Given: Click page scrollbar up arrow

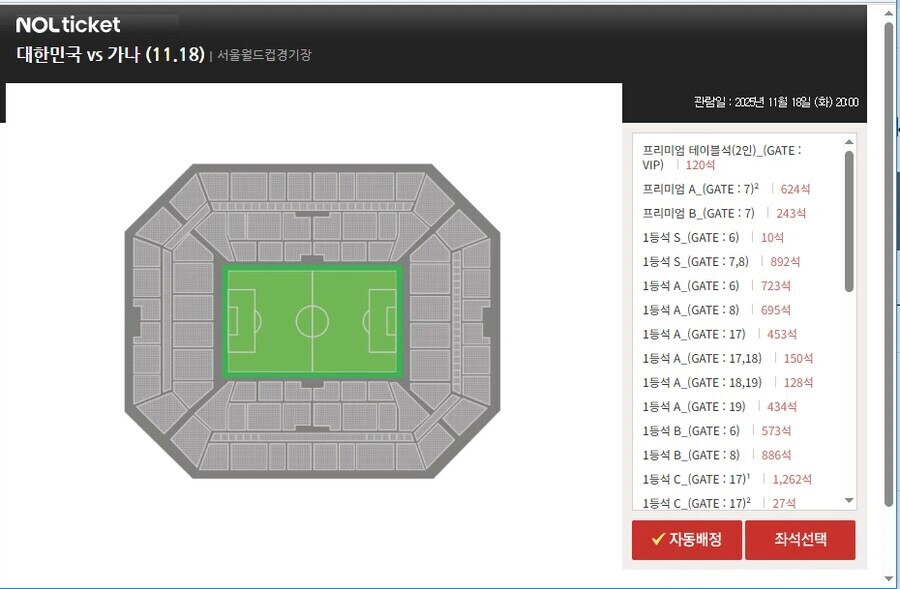Looking at the screenshot, I should (x=889, y=12).
